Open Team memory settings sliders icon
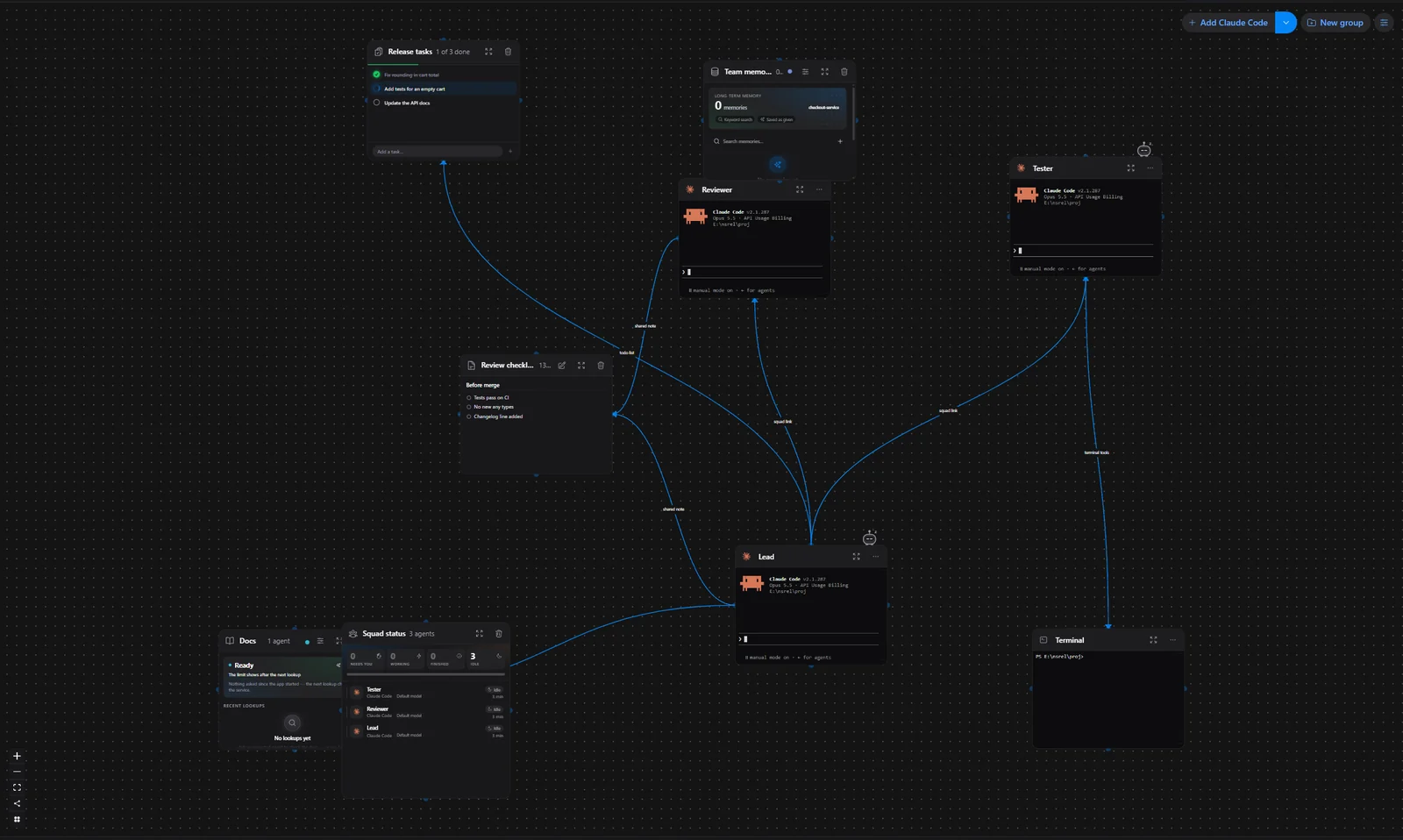1403x840 pixels. pyautogui.click(x=805, y=72)
